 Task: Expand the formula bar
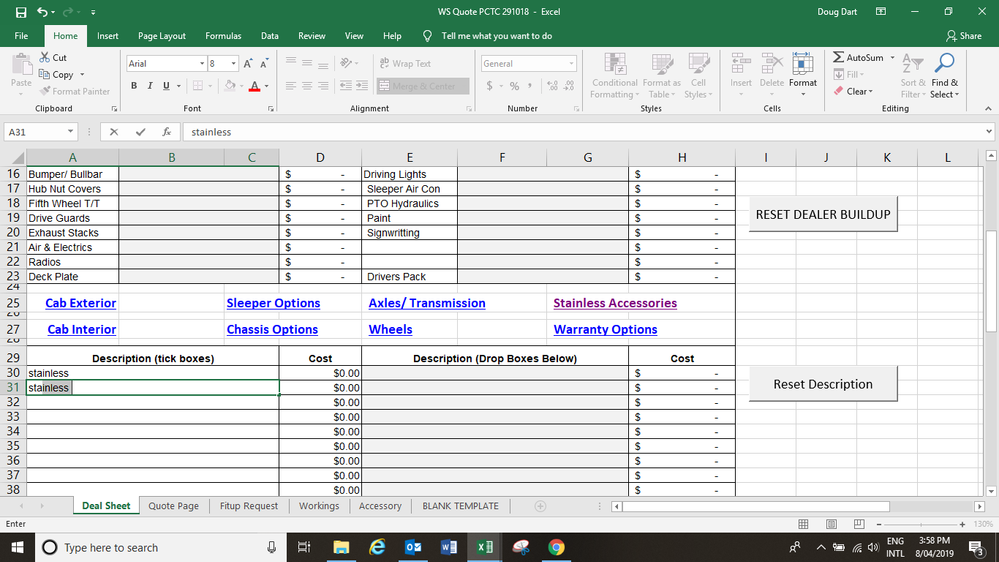point(988,132)
